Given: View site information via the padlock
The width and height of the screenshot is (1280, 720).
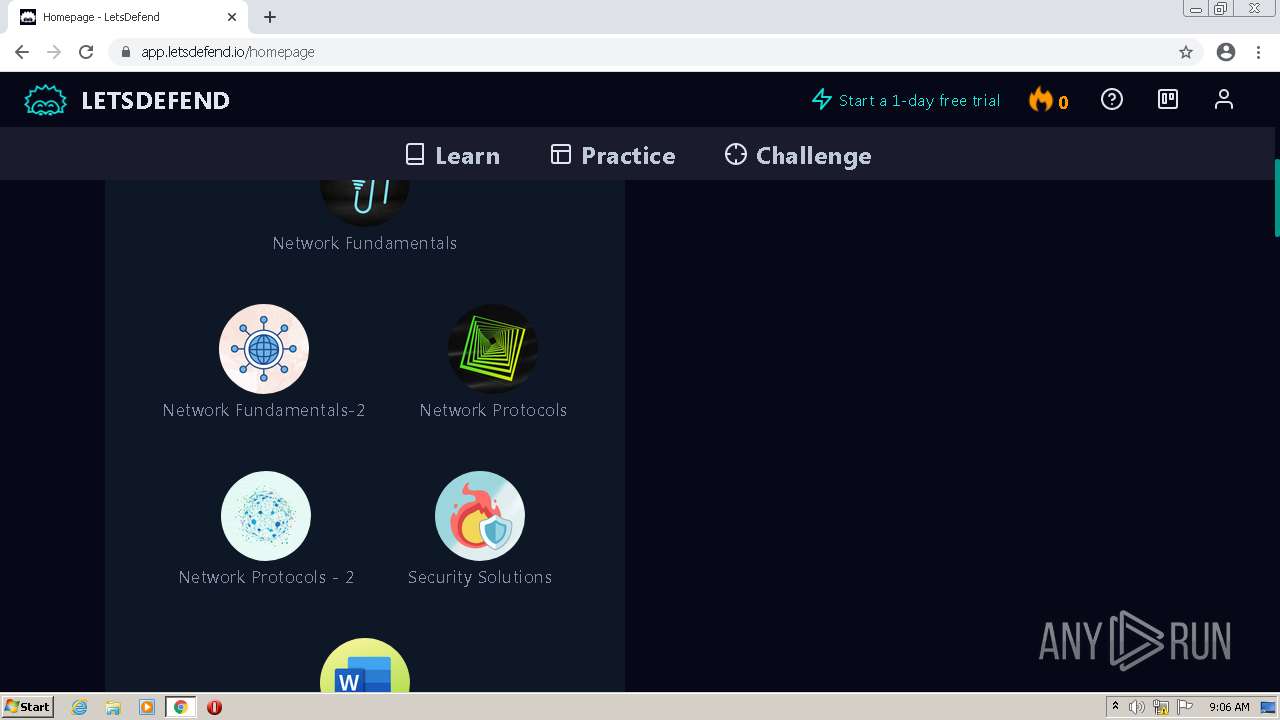Looking at the screenshot, I should pyautogui.click(x=125, y=52).
